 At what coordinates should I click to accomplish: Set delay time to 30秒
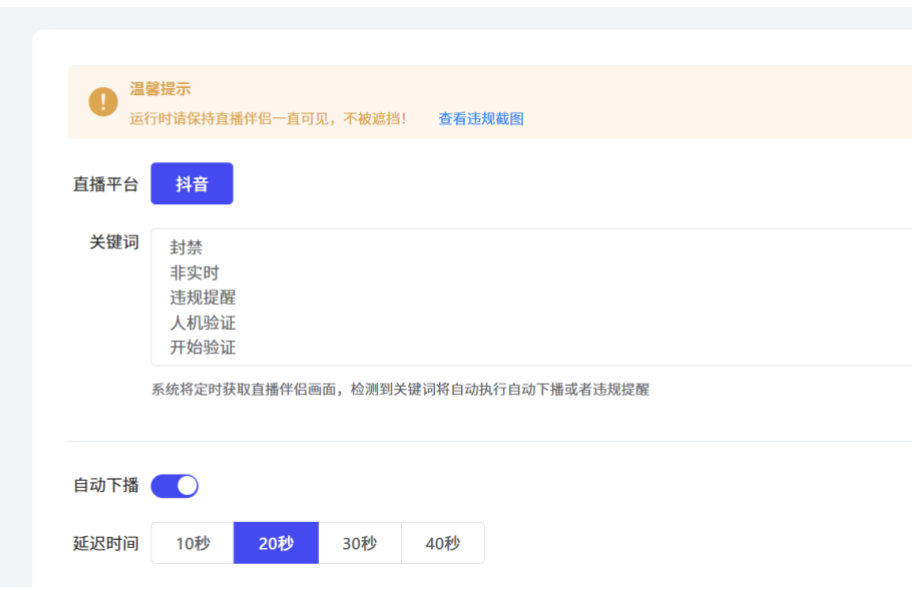360,543
